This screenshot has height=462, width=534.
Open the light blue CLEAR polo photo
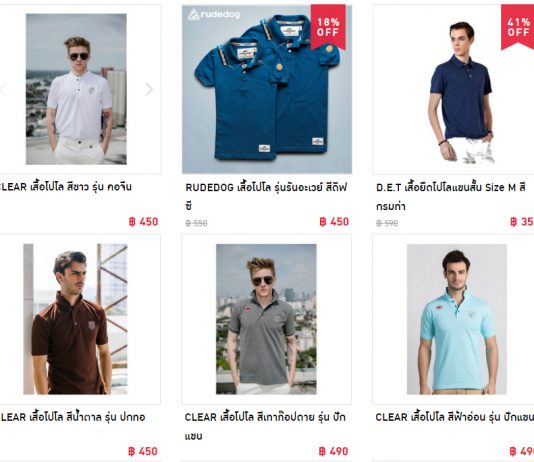[457, 319]
